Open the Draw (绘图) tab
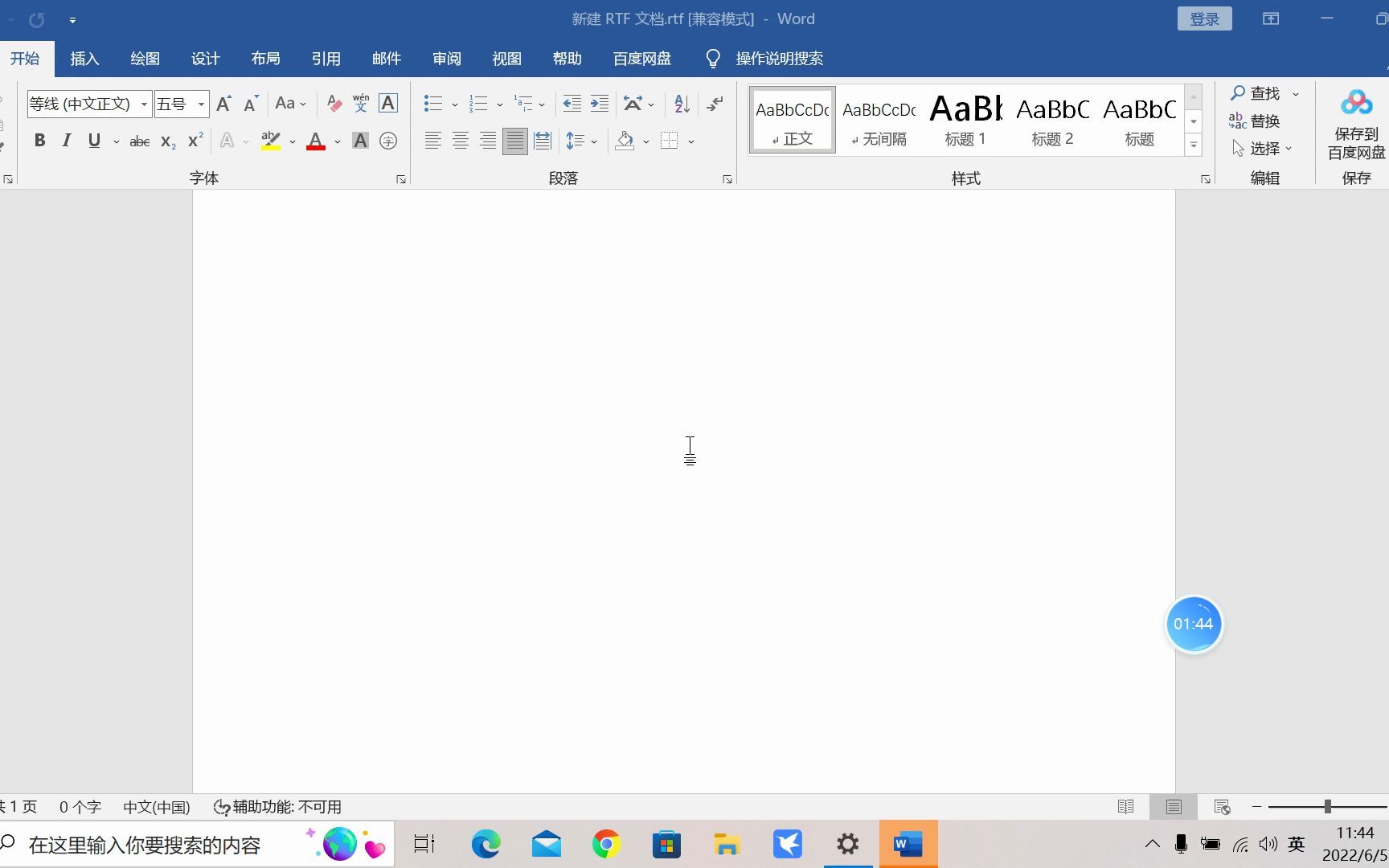 pyautogui.click(x=145, y=59)
